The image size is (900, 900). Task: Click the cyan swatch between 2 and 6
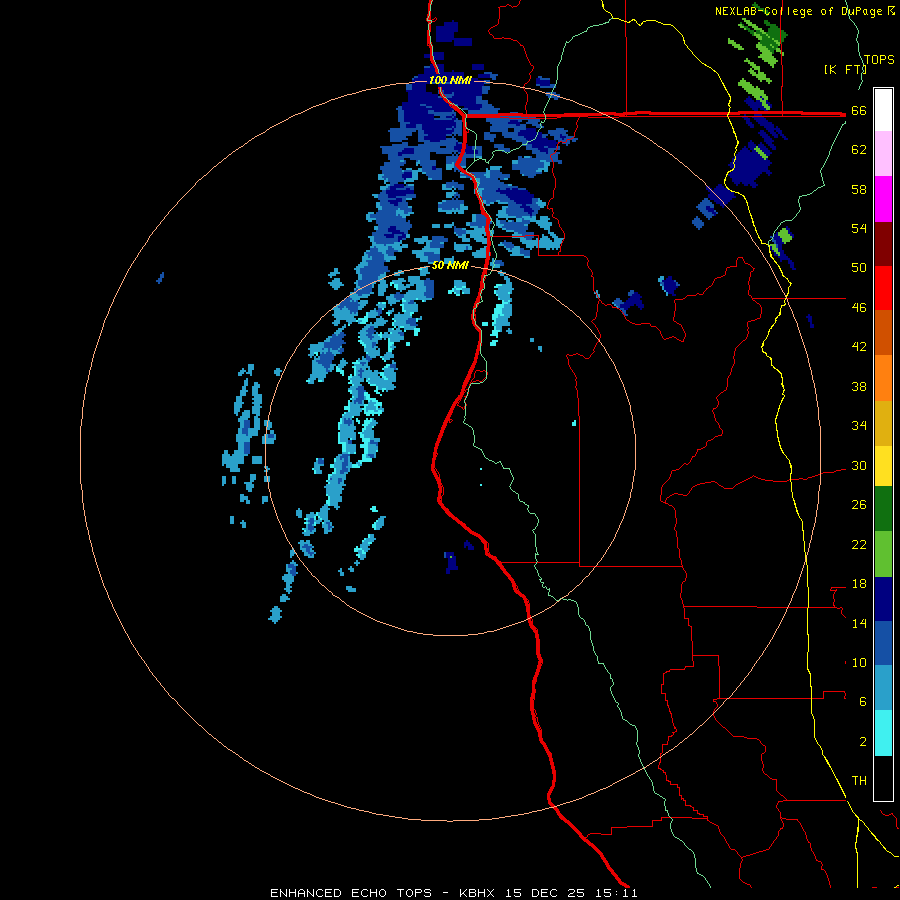click(x=883, y=733)
